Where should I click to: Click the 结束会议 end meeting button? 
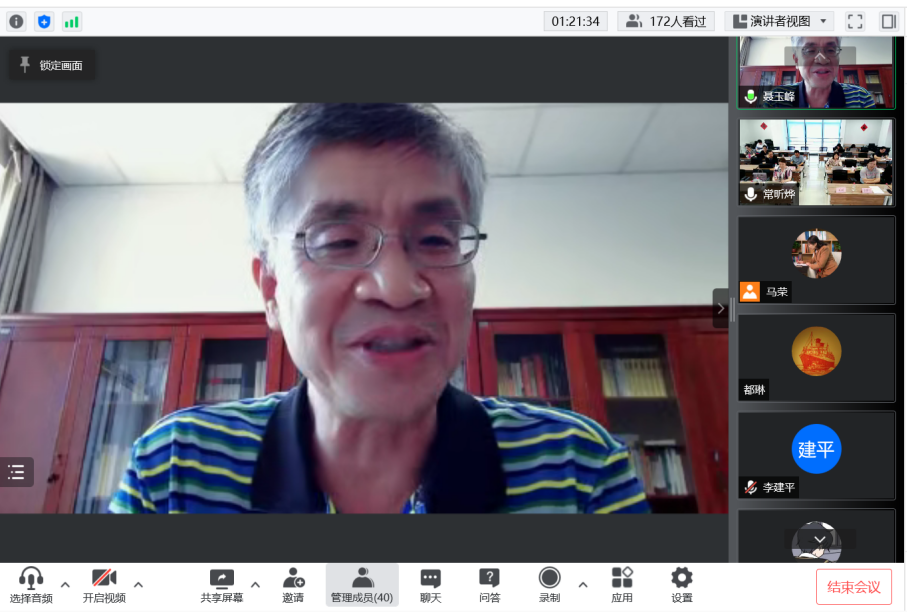point(854,587)
